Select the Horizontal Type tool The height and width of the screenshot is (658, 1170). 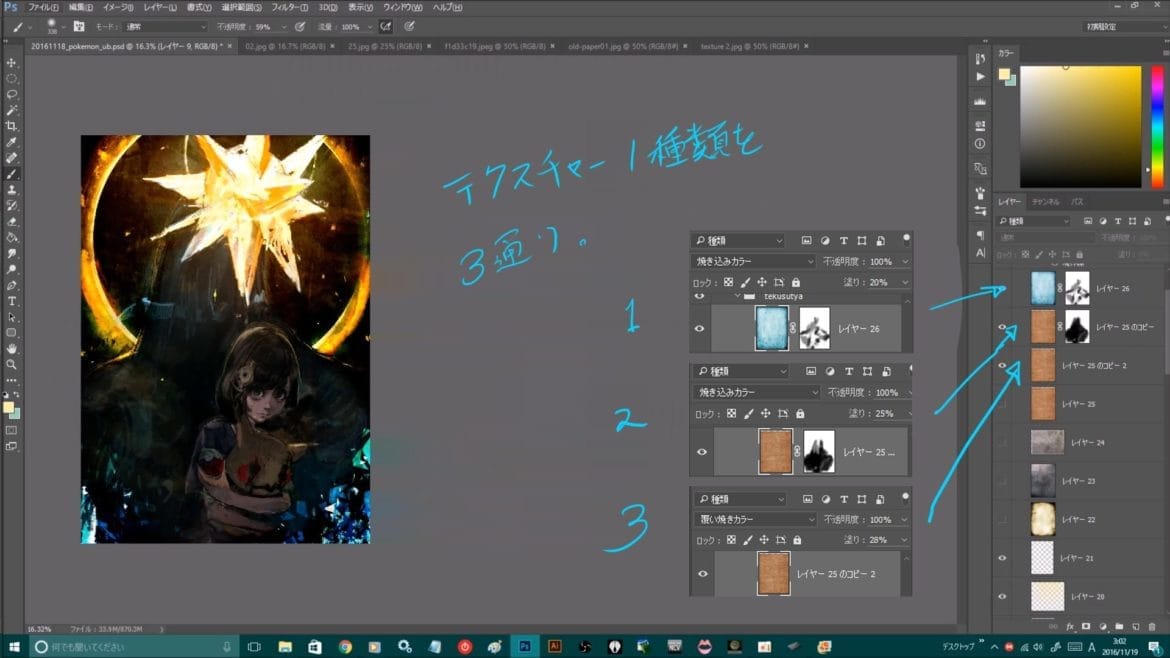coord(12,302)
